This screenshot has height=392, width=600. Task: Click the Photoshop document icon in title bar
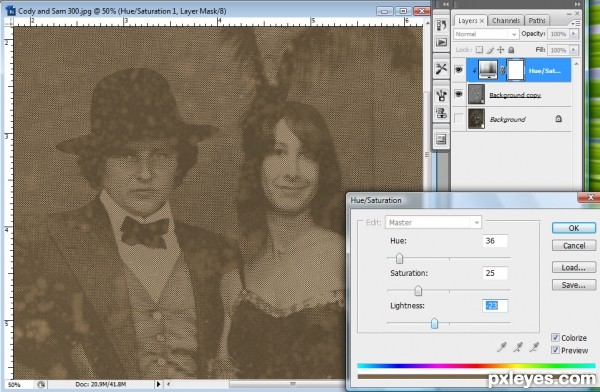click(x=11, y=10)
